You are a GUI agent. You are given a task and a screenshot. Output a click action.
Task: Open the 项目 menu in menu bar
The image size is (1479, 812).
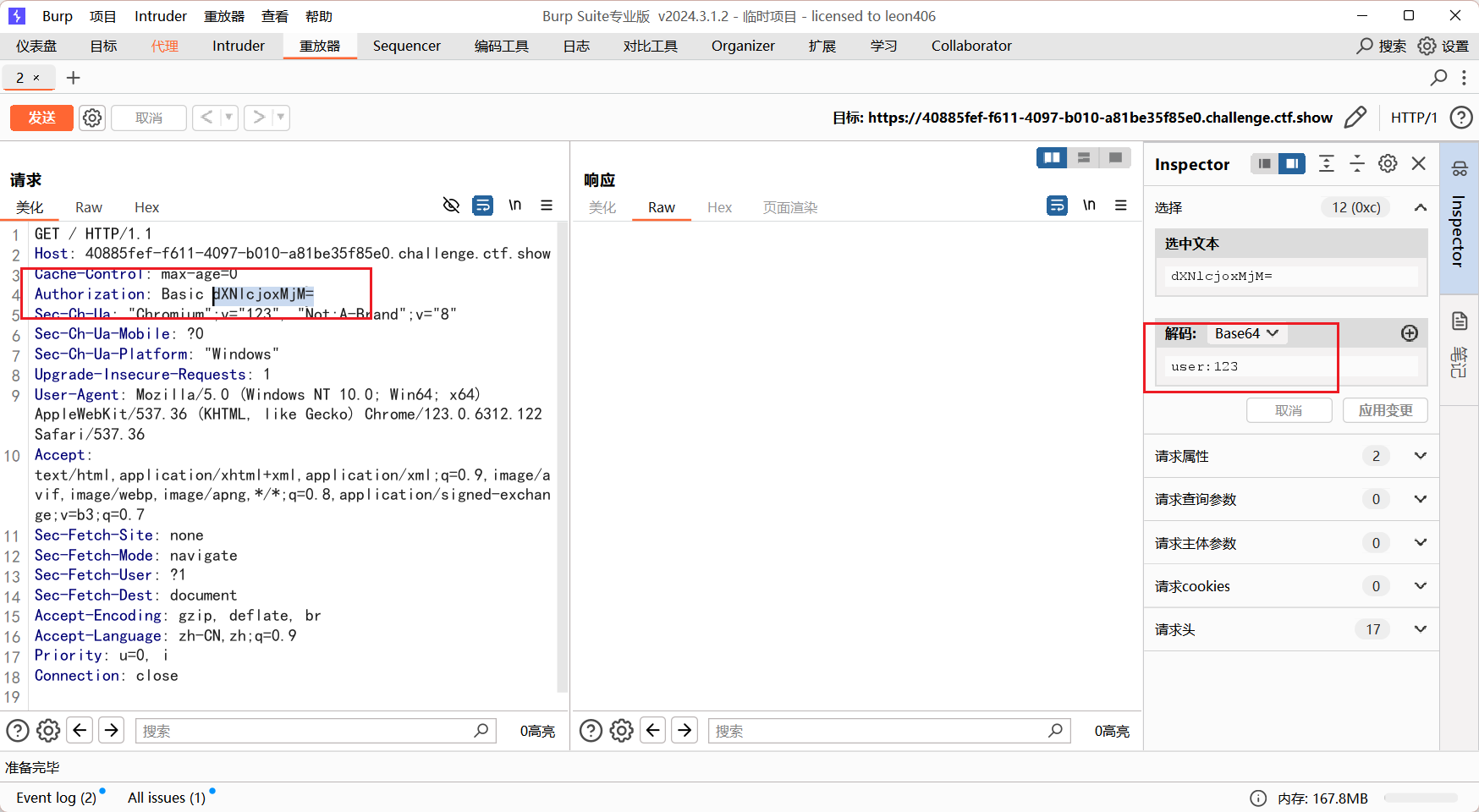[103, 16]
